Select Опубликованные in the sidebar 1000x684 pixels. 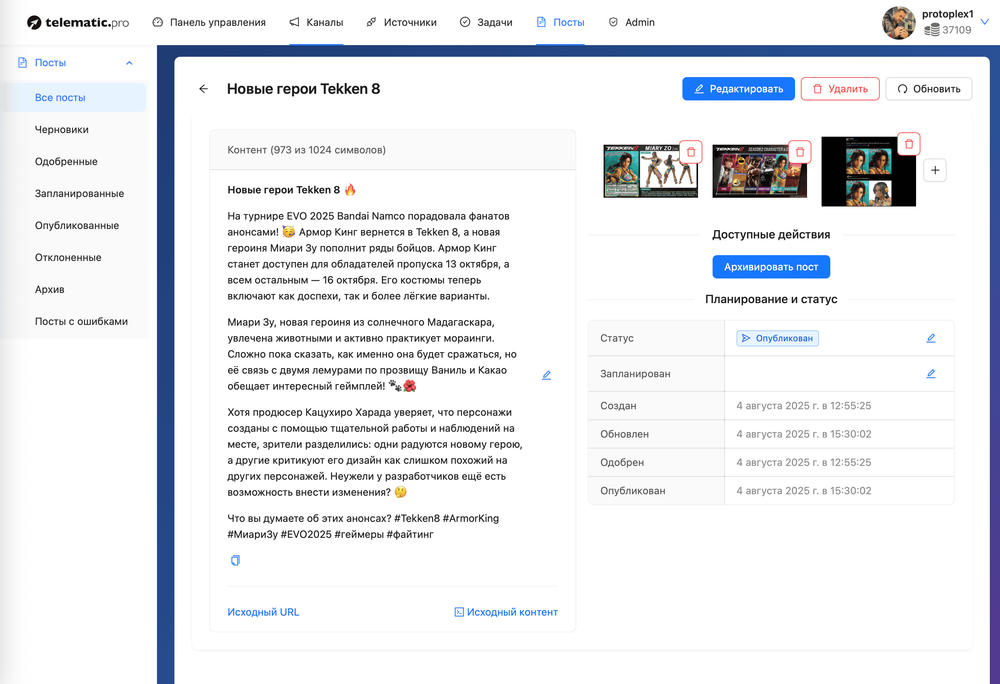coord(74,225)
